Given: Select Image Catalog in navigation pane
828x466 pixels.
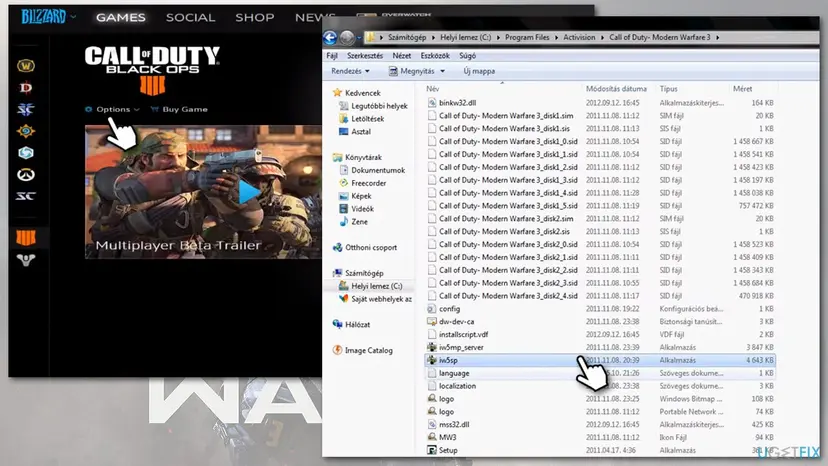Looking at the screenshot, I should [x=363, y=350].
